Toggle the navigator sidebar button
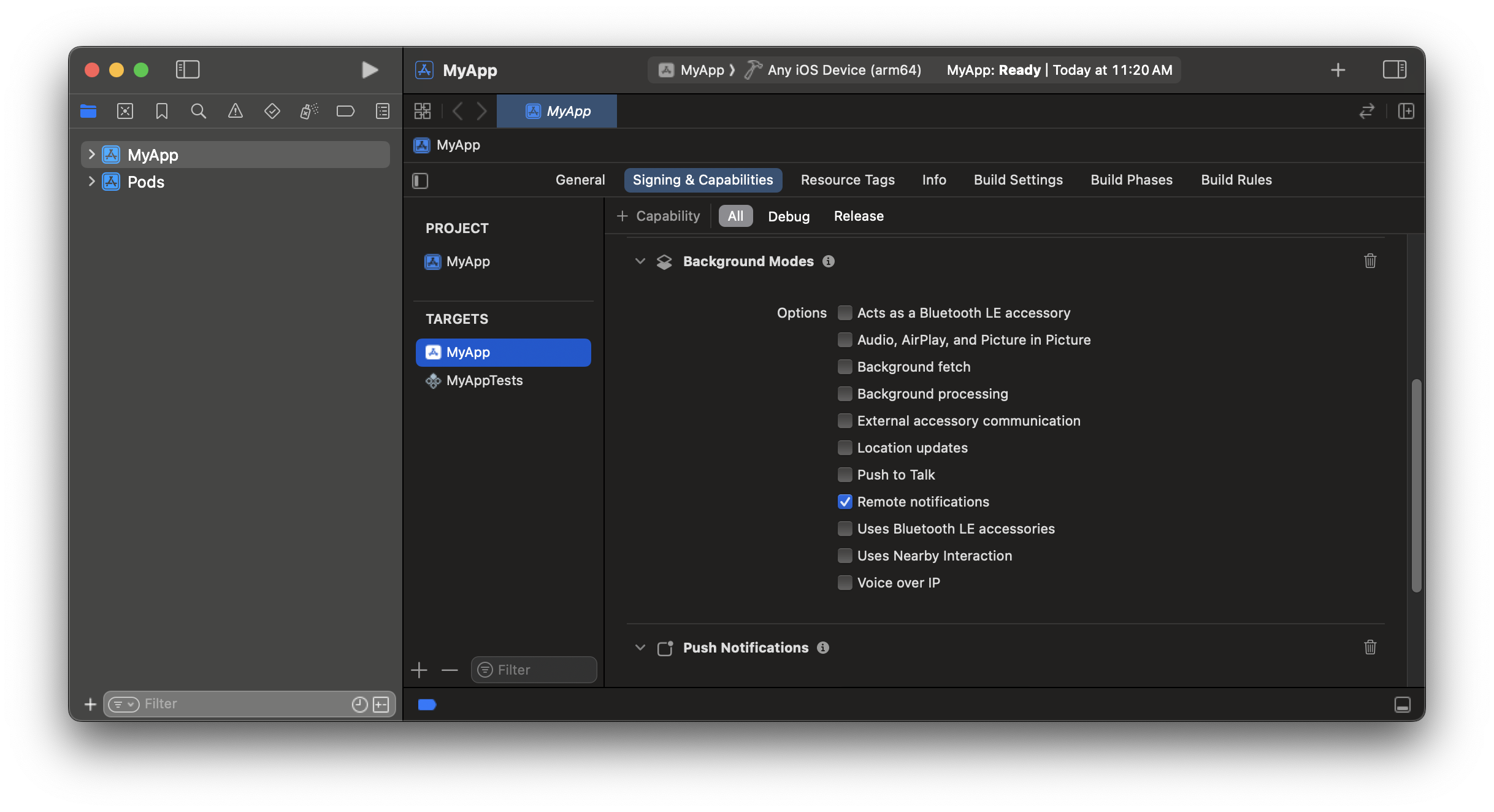Image resolution: width=1494 pixels, height=812 pixels. point(188,70)
